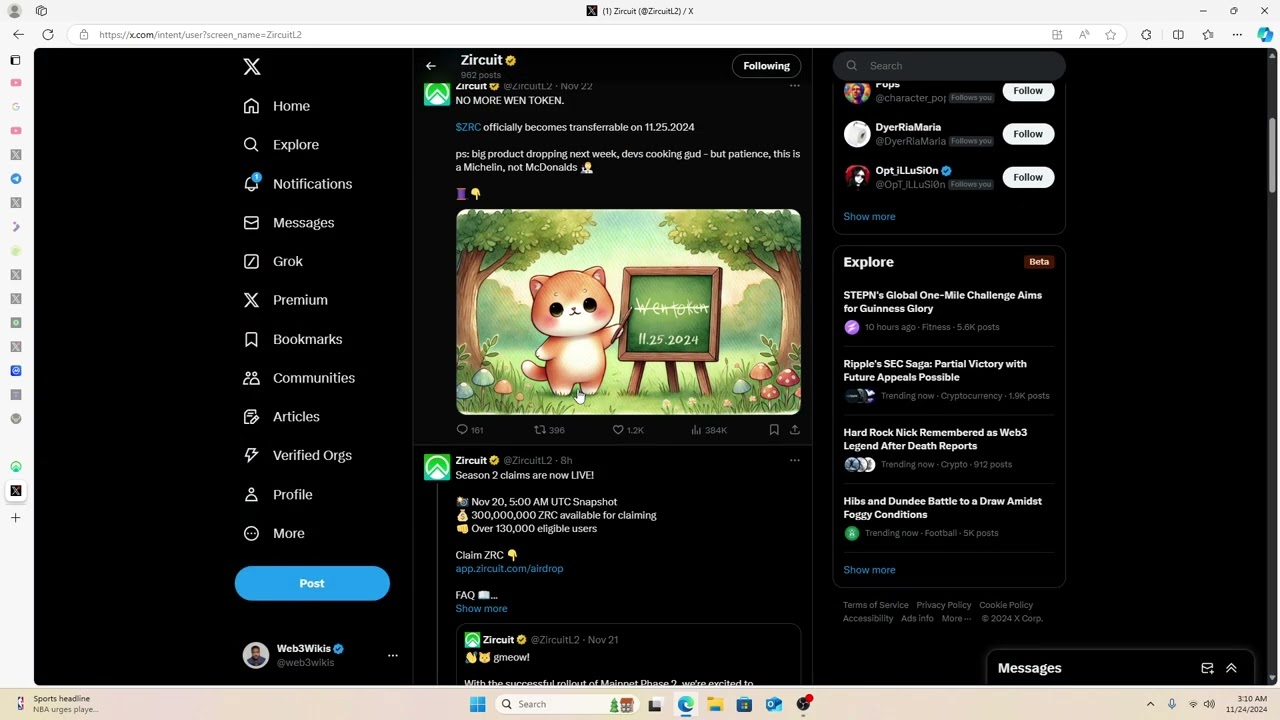Compose new message in Messages drawer
The image size is (1280, 720).
1207,668
